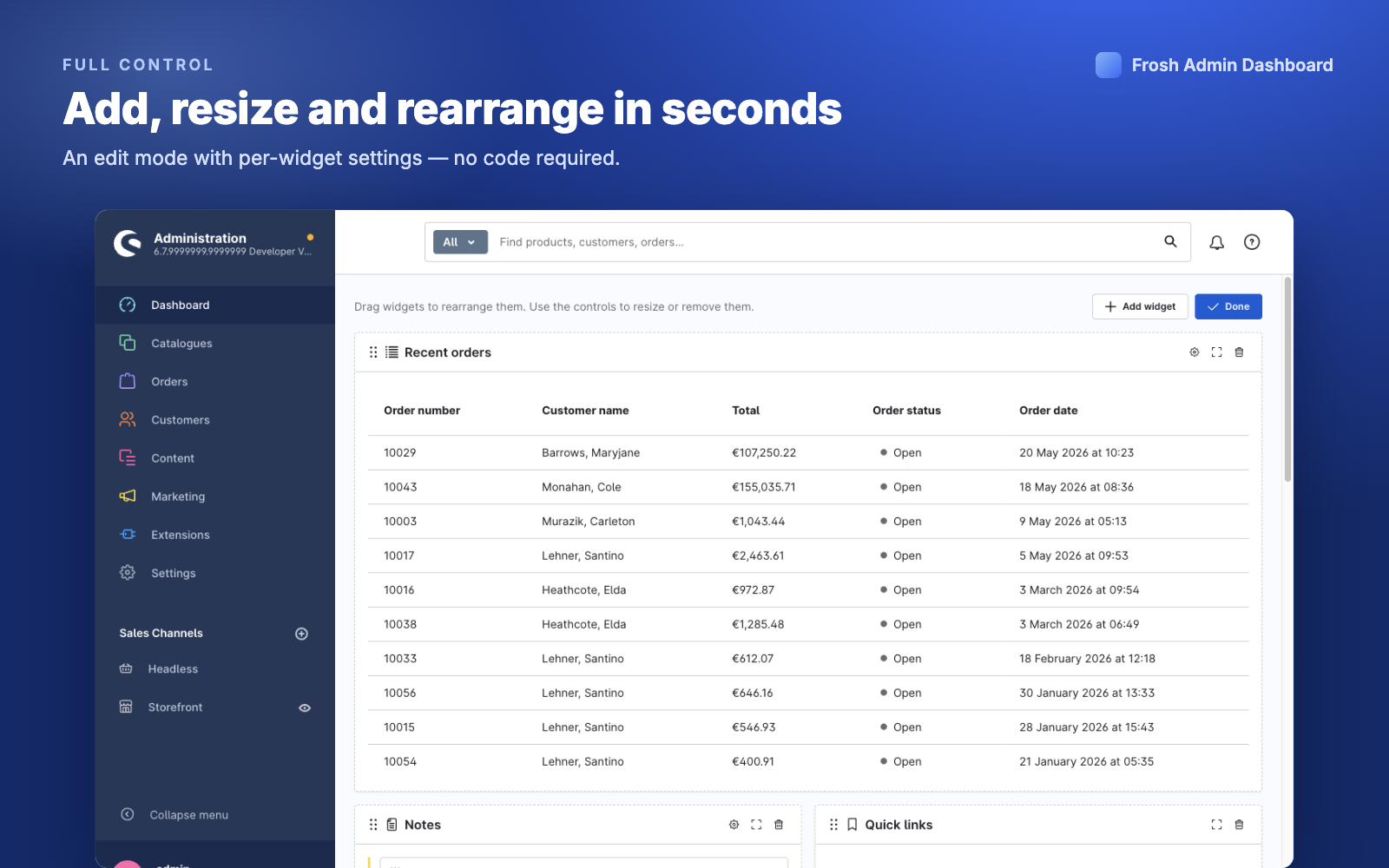This screenshot has height=868, width=1389.
Task: Select the Storefront sales channel
Action: (175, 707)
